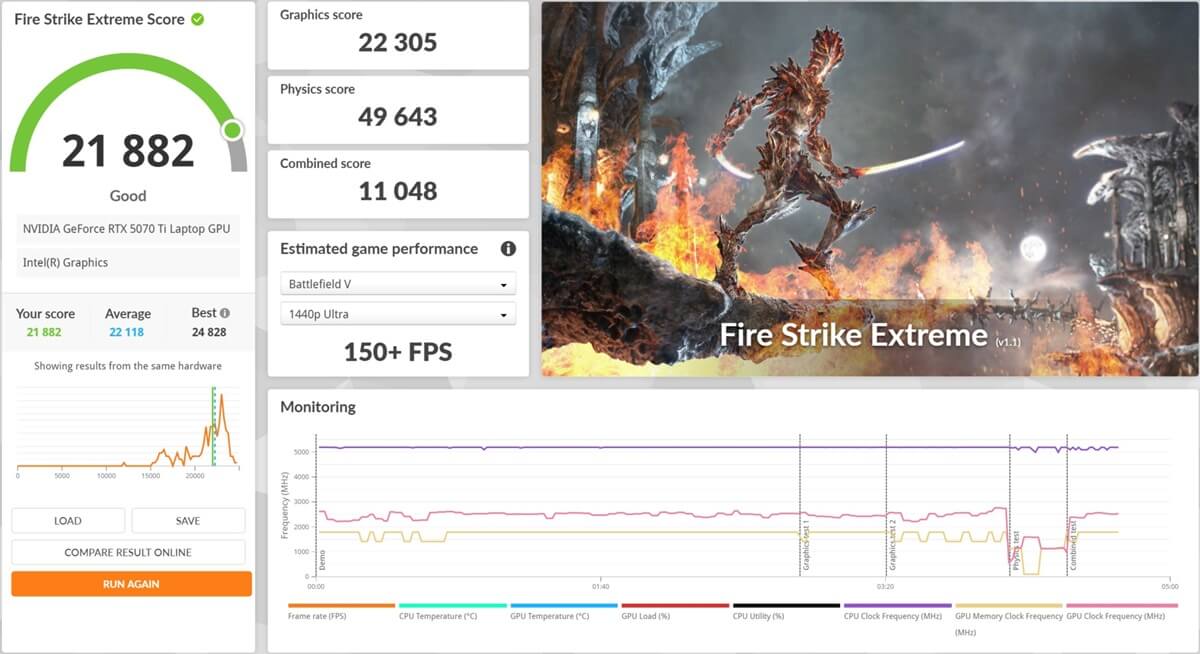Click the Fire Strike Extreme preview image
The height and width of the screenshot is (654, 1200).
[868, 189]
